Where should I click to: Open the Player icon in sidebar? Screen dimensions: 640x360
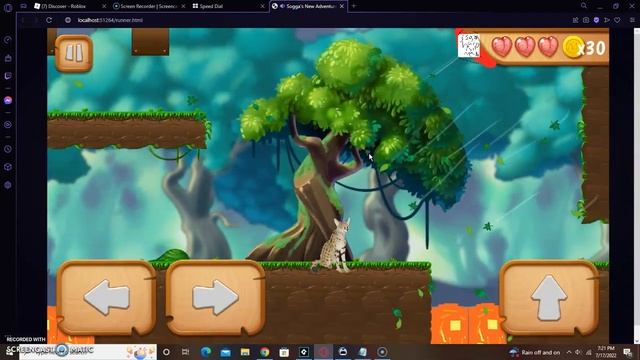click(8, 124)
